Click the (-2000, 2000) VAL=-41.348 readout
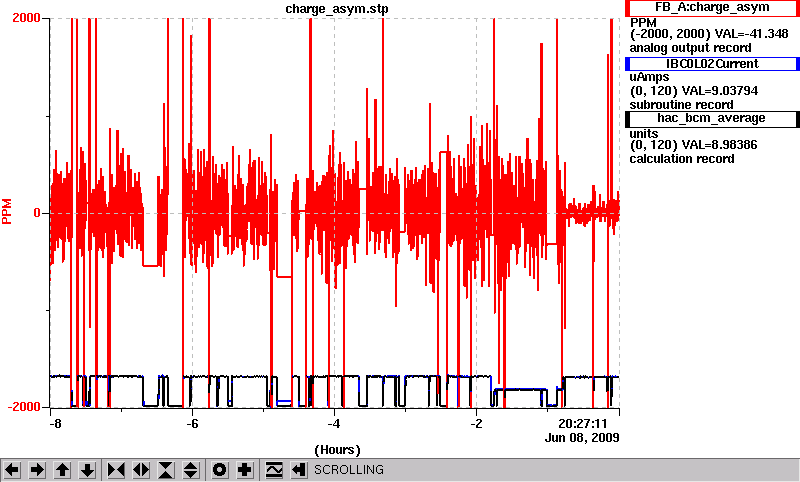 709,34
